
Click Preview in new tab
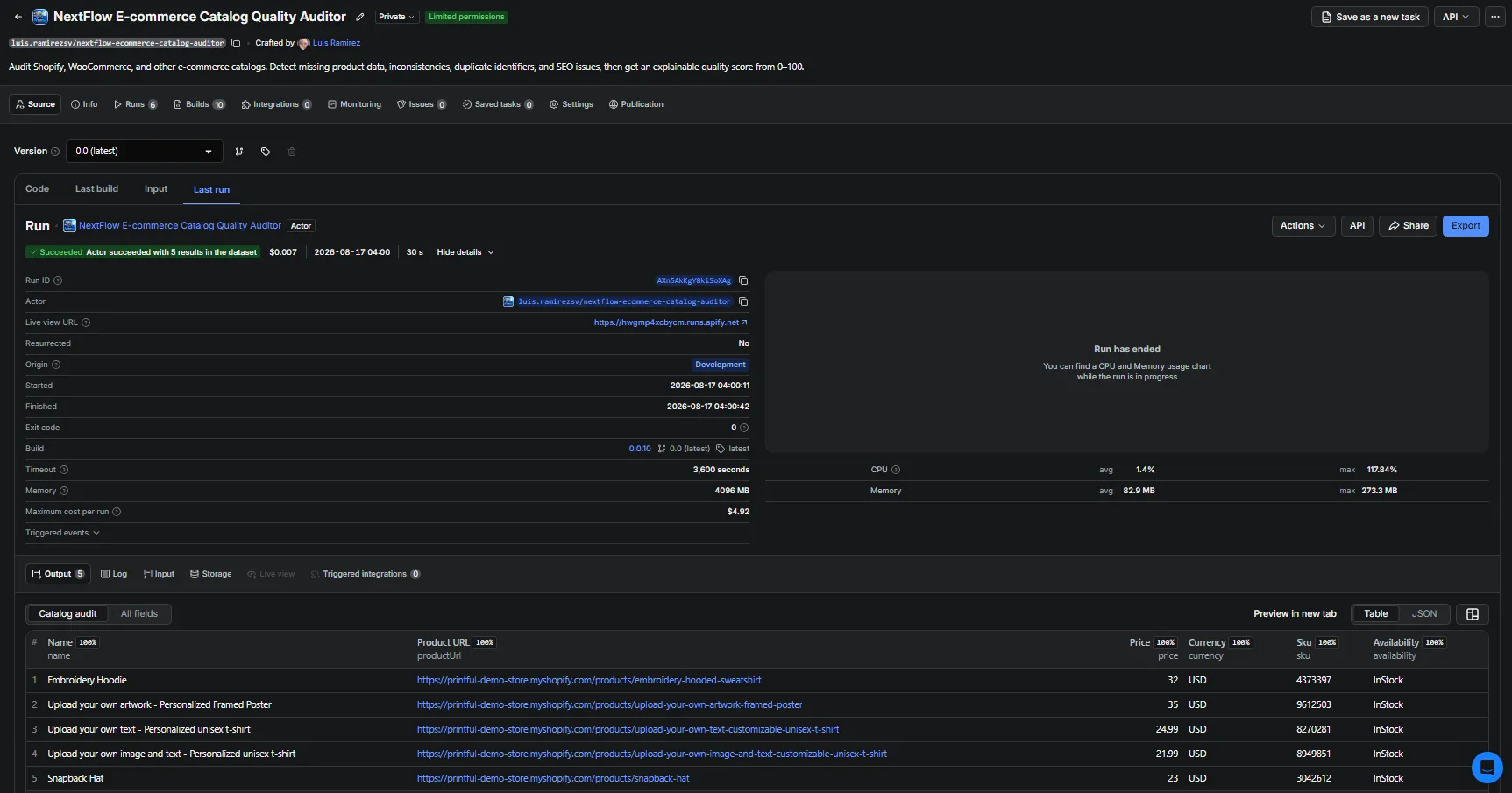pyautogui.click(x=1295, y=614)
